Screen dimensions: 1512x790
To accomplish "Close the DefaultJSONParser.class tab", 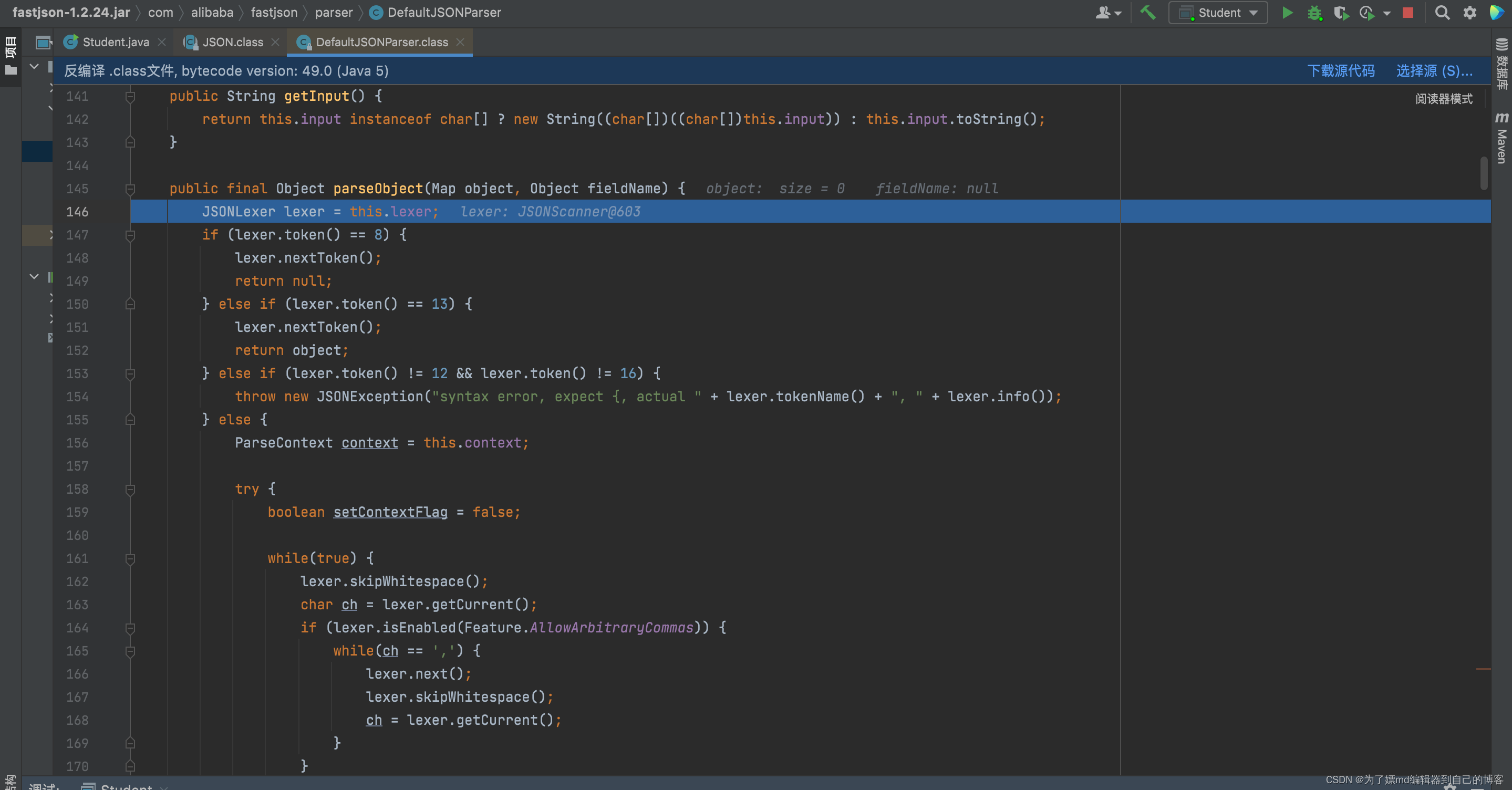I will [460, 42].
